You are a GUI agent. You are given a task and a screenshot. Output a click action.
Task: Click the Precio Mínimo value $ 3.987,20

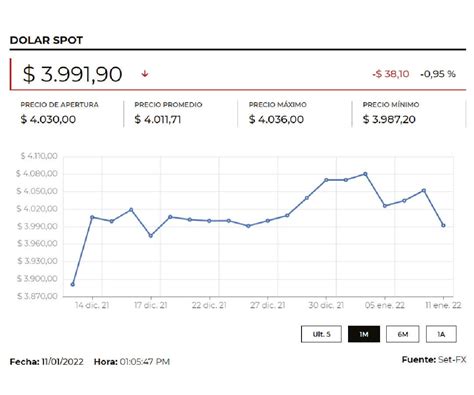pos(389,119)
